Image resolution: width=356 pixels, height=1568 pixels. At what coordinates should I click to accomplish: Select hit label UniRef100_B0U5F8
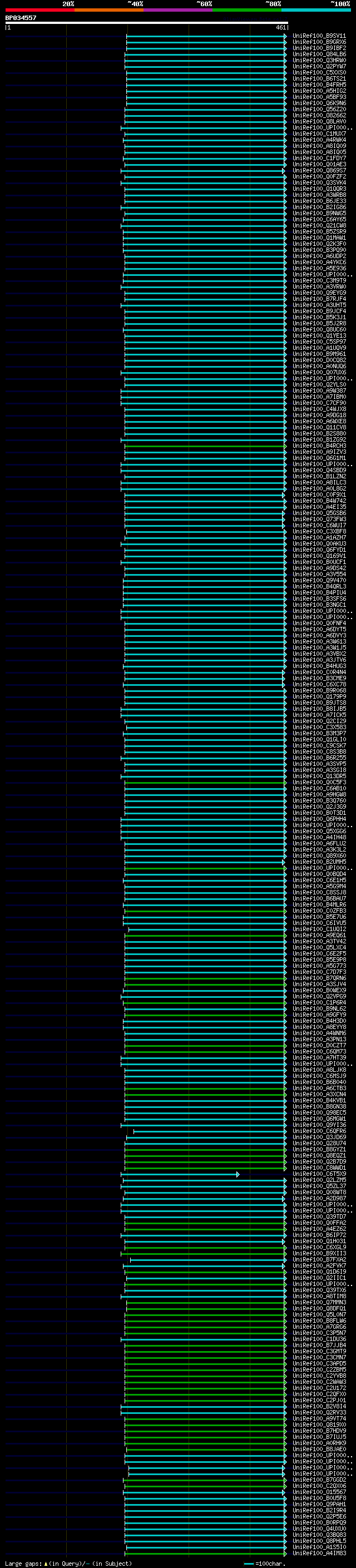pos(319,1498)
